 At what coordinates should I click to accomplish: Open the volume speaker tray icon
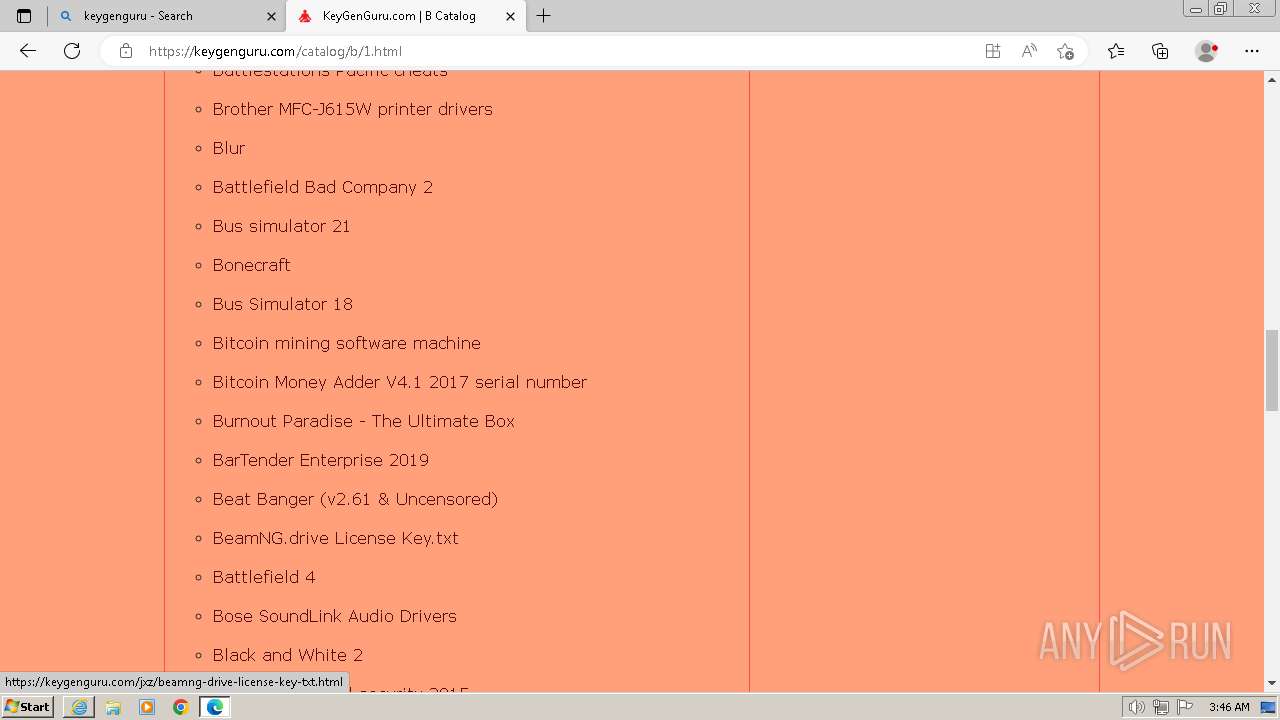pos(1137,707)
